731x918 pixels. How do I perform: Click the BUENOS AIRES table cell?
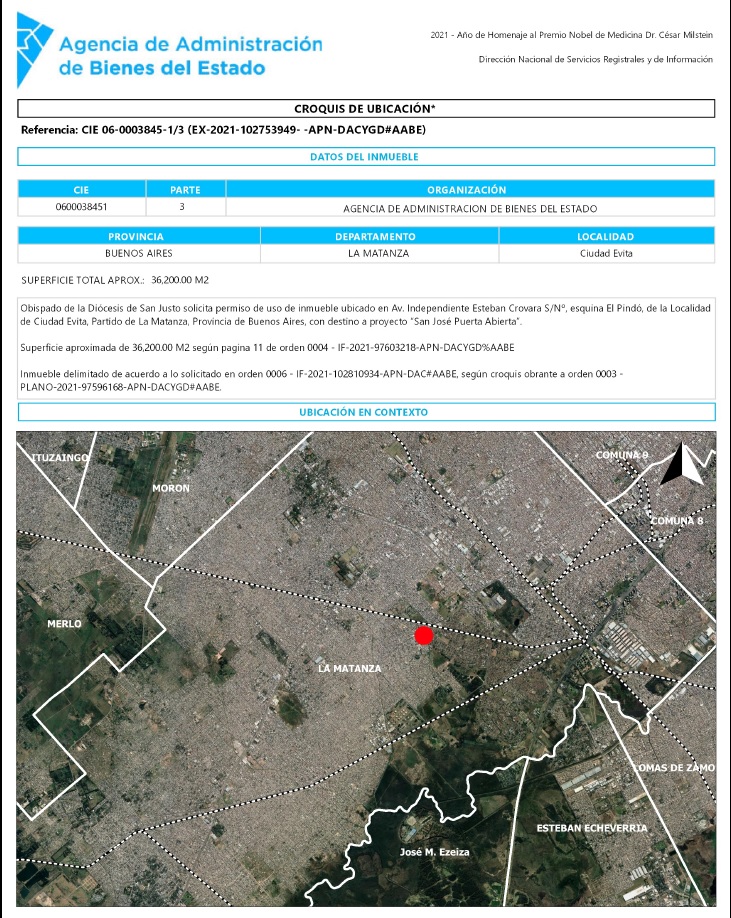coord(139,254)
